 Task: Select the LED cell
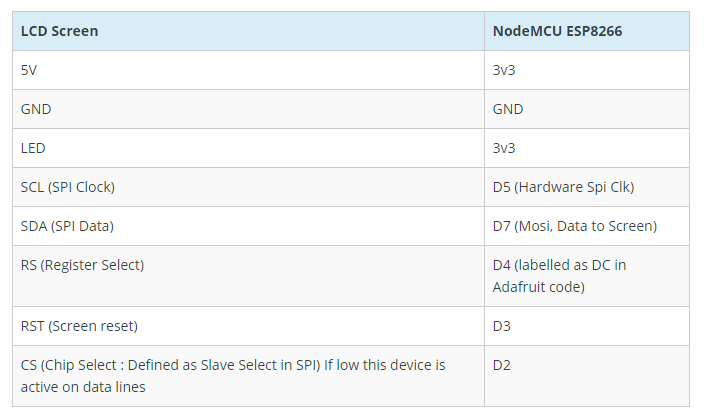point(248,148)
